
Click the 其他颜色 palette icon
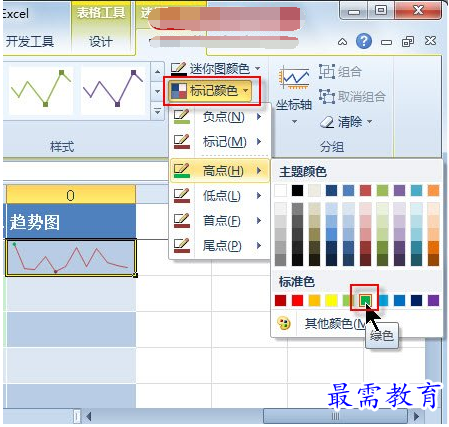coord(284,323)
